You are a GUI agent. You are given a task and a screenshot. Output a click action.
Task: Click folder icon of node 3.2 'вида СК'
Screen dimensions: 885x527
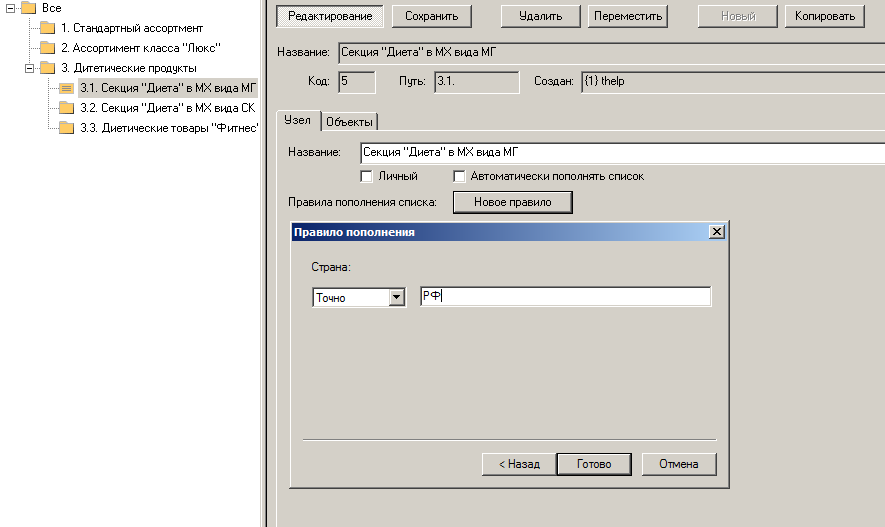(x=67, y=108)
